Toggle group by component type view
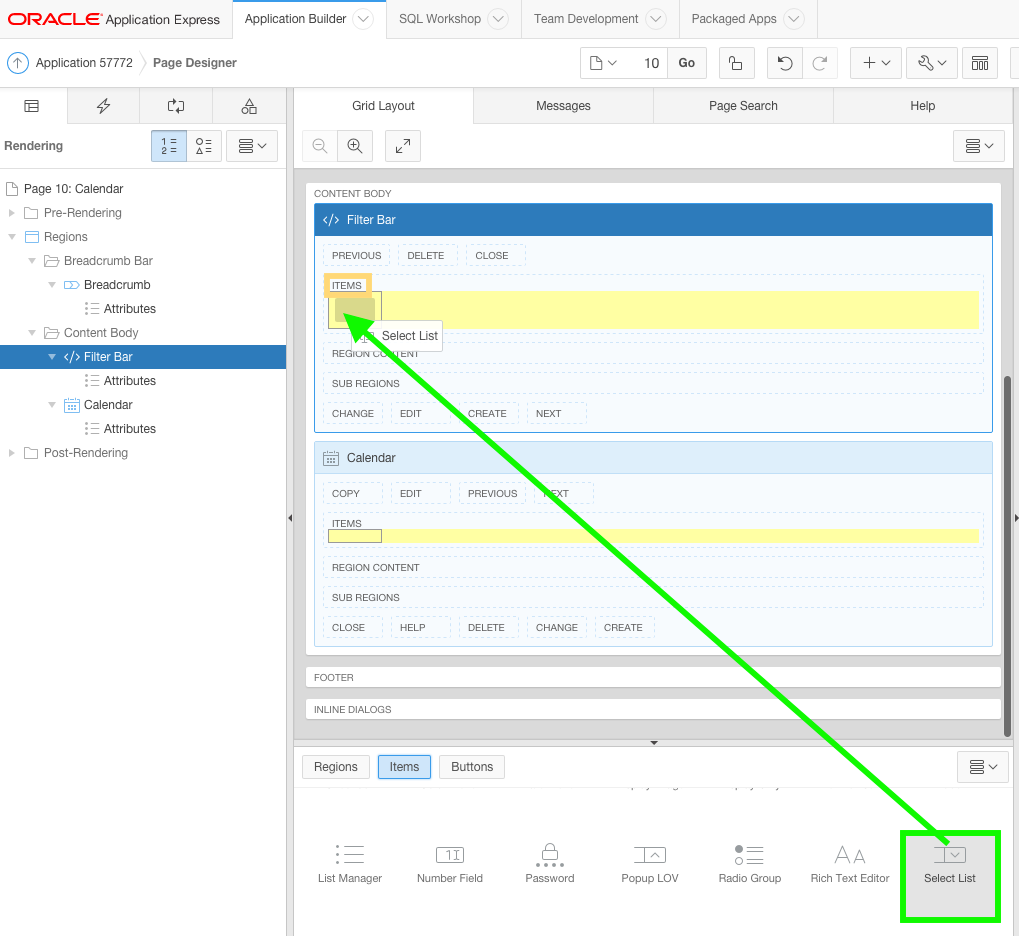 204,146
